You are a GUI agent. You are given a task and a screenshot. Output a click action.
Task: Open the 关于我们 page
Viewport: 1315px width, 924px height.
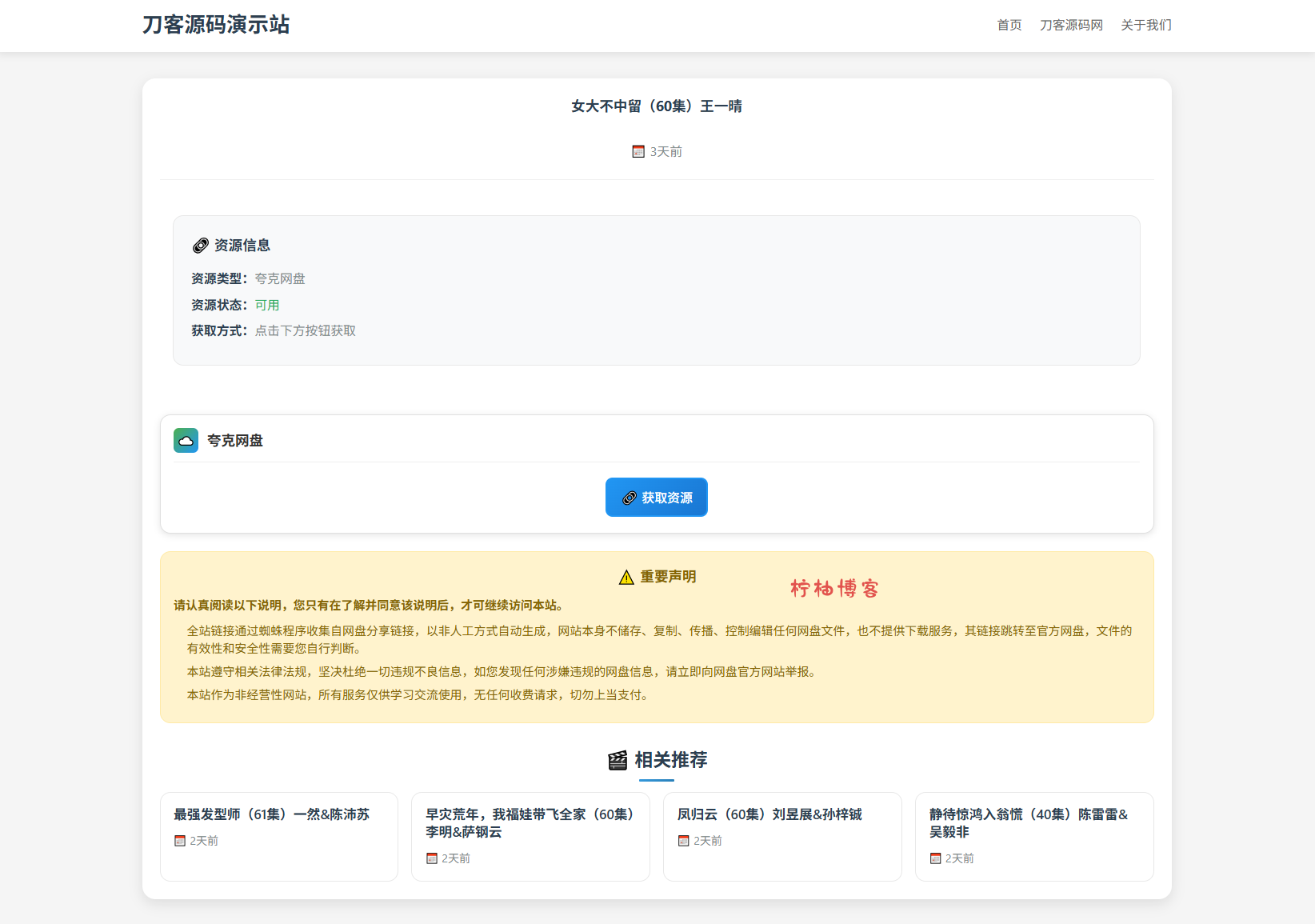tap(1145, 26)
